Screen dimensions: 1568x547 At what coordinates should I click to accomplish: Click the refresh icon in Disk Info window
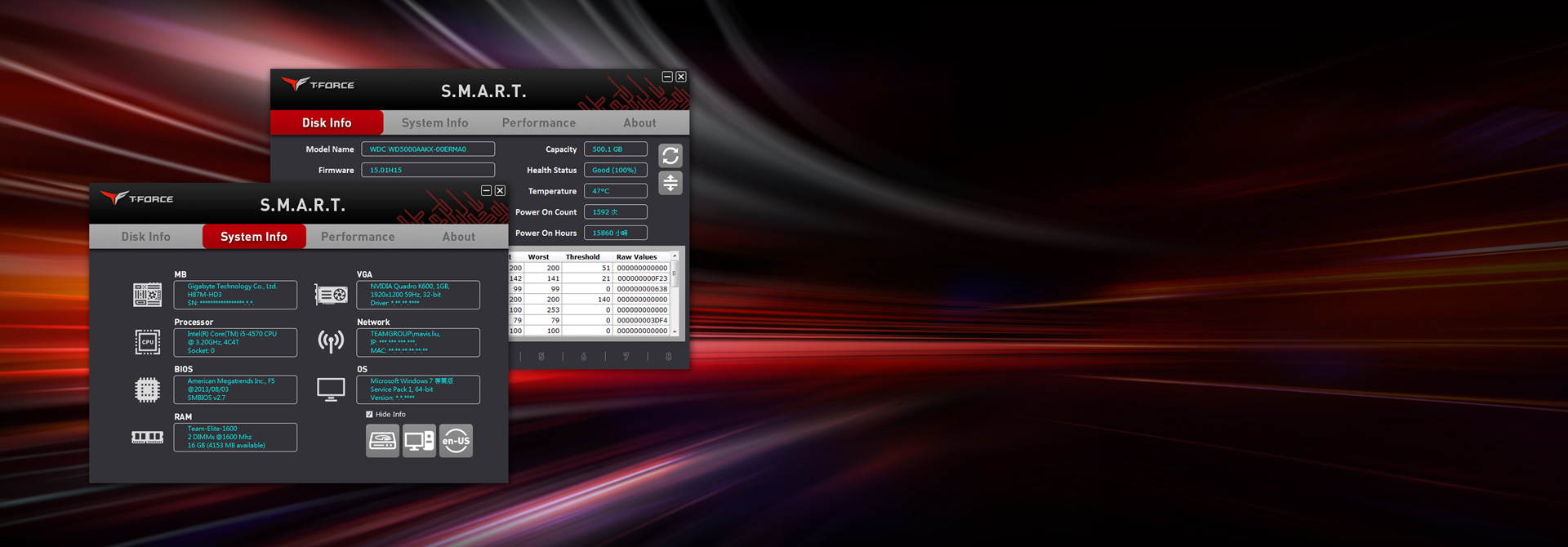670,156
